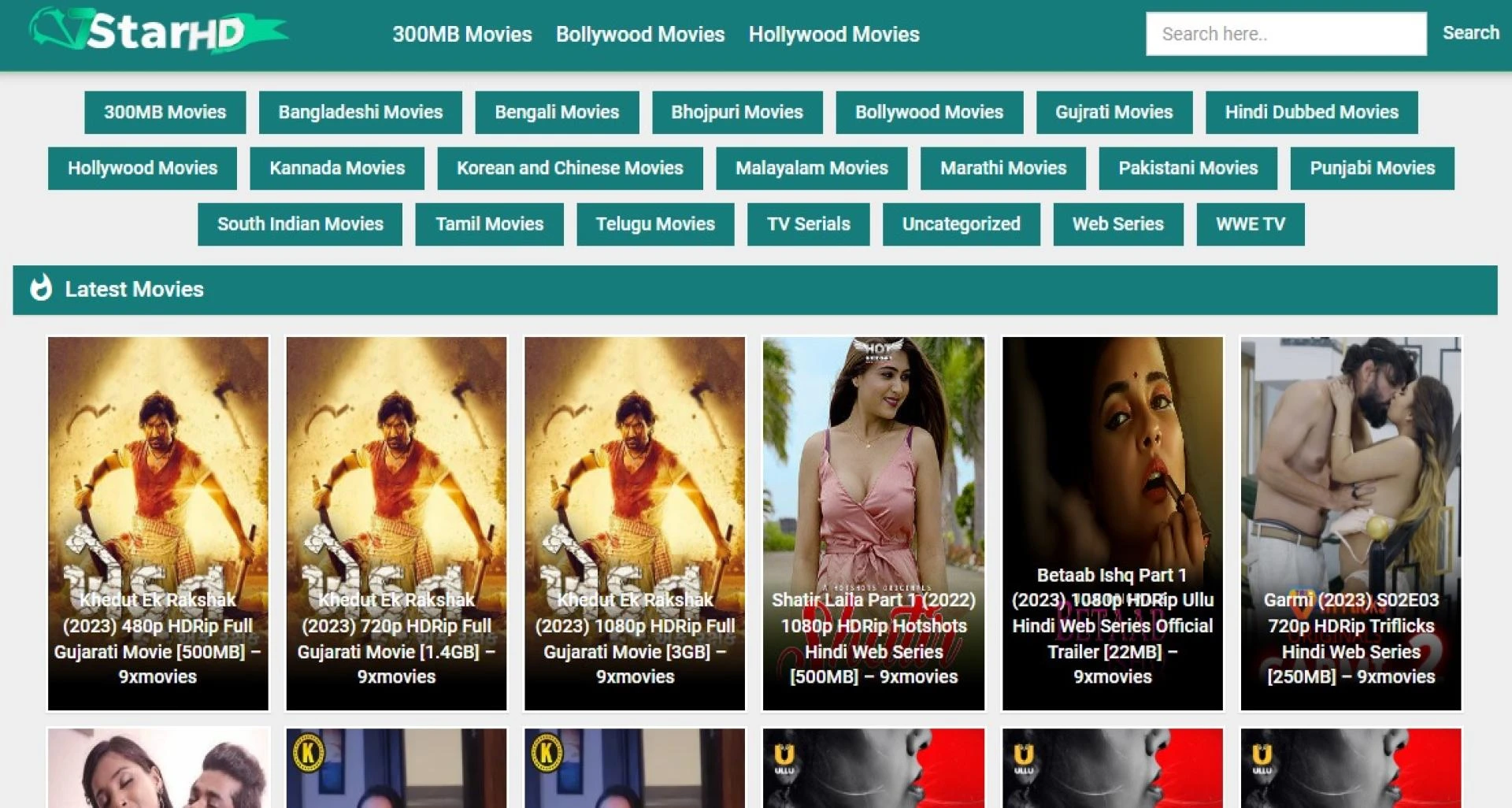Image resolution: width=1512 pixels, height=808 pixels.
Task: Select the 300MB Movies category button
Action: pyautogui.click(x=165, y=112)
